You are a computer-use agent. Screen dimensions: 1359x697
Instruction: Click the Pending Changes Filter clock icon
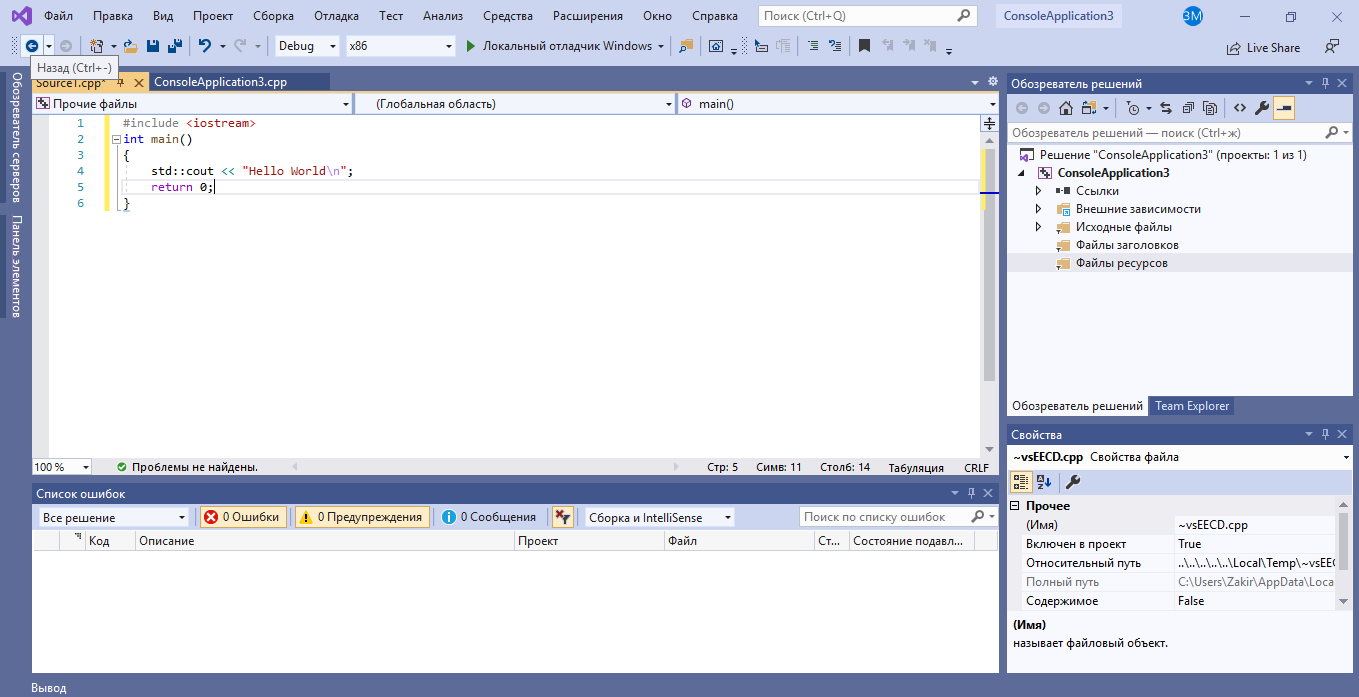pyautogui.click(x=1133, y=108)
